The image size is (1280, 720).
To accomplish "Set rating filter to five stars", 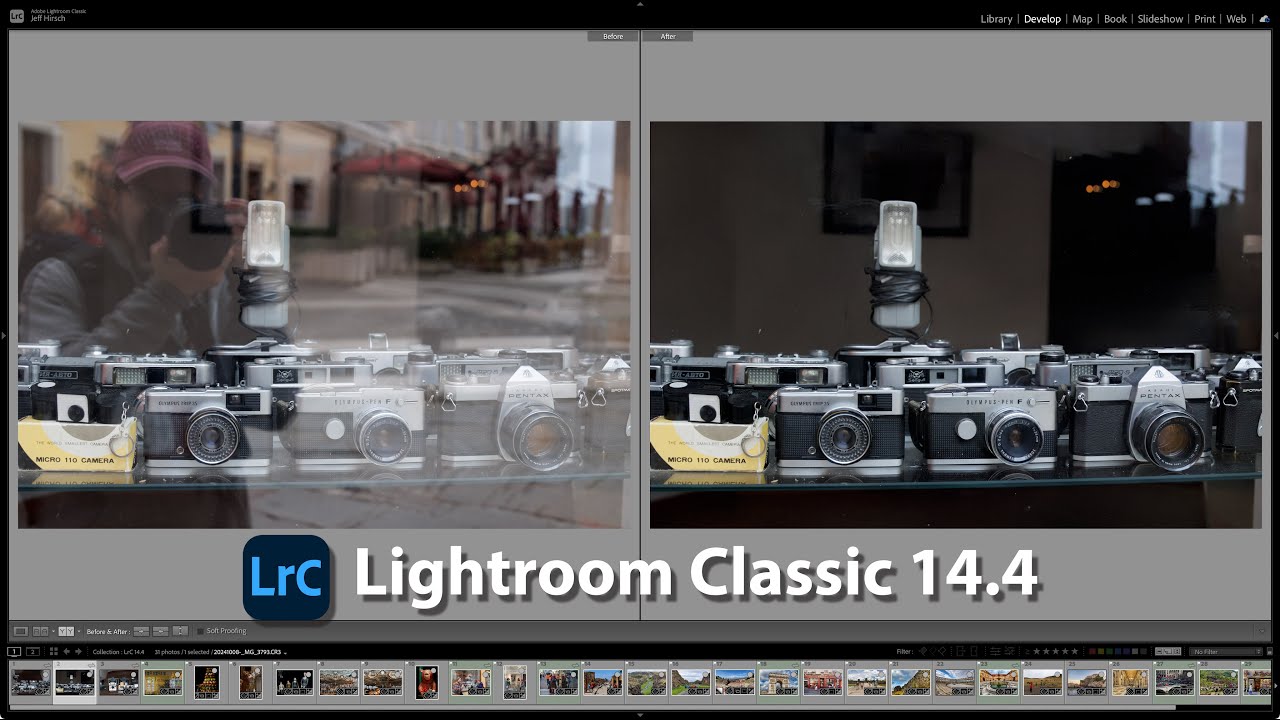I will tap(1075, 652).
